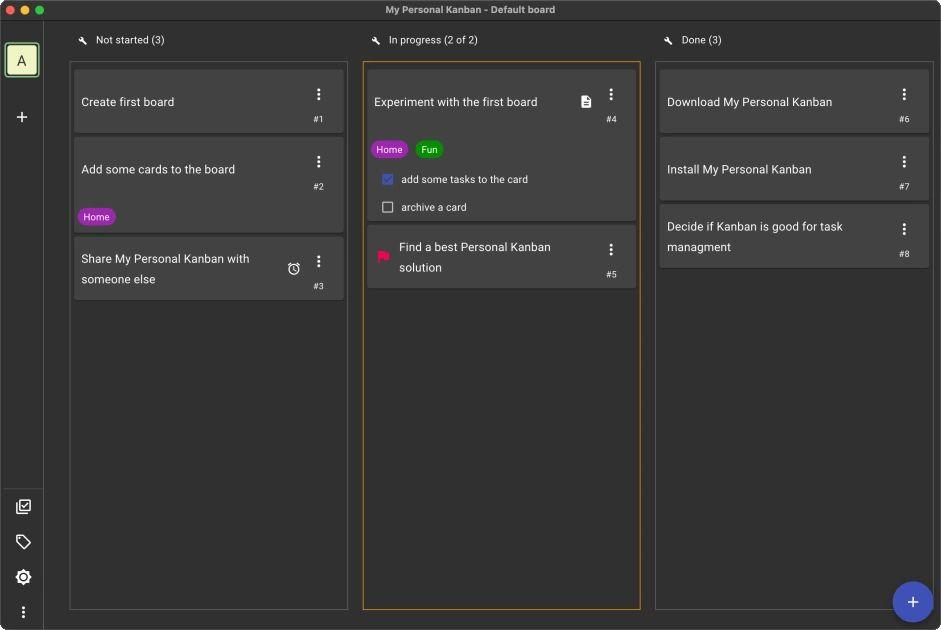Uncheck 'add some tasks to the card'
Image resolution: width=941 pixels, height=630 pixels.
pyautogui.click(x=388, y=179)
